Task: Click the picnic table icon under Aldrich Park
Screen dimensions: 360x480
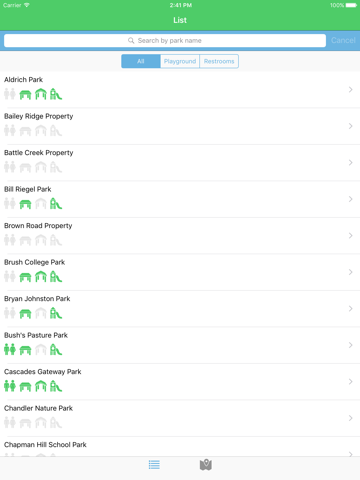Action: tap(25, 95)
